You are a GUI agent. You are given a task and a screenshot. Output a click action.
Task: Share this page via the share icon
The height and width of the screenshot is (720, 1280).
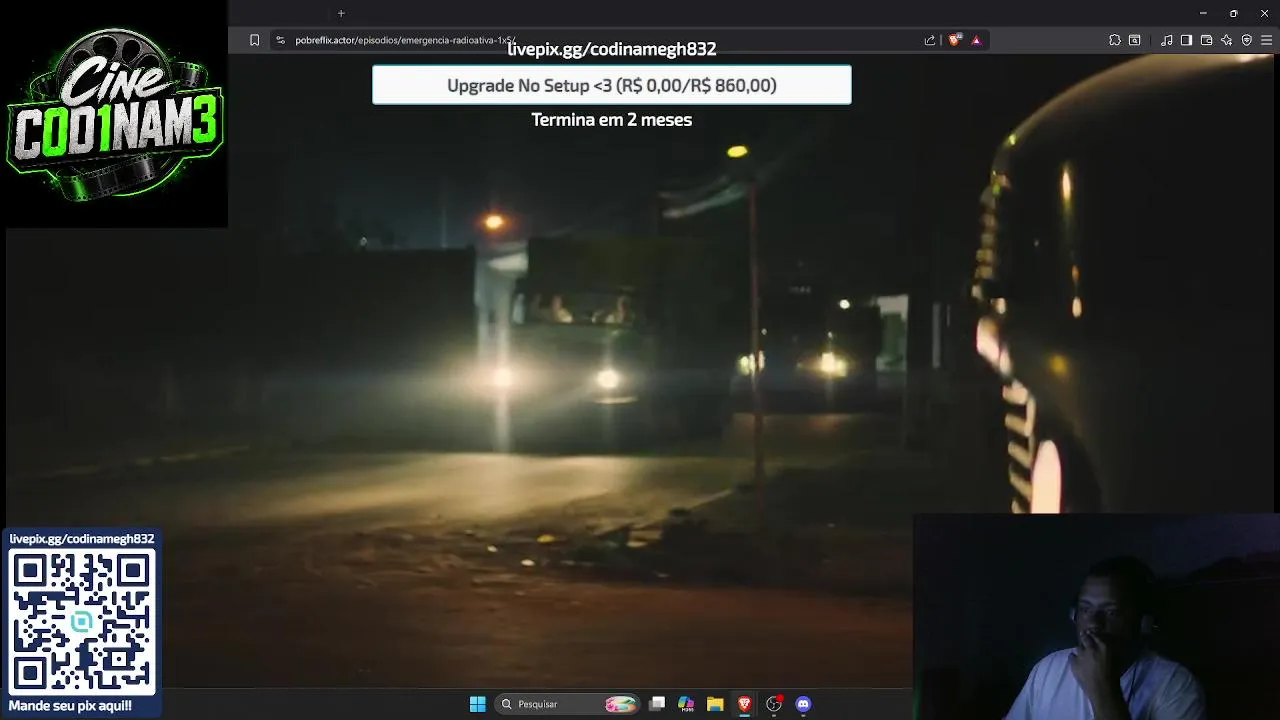[x=930, y=40]
